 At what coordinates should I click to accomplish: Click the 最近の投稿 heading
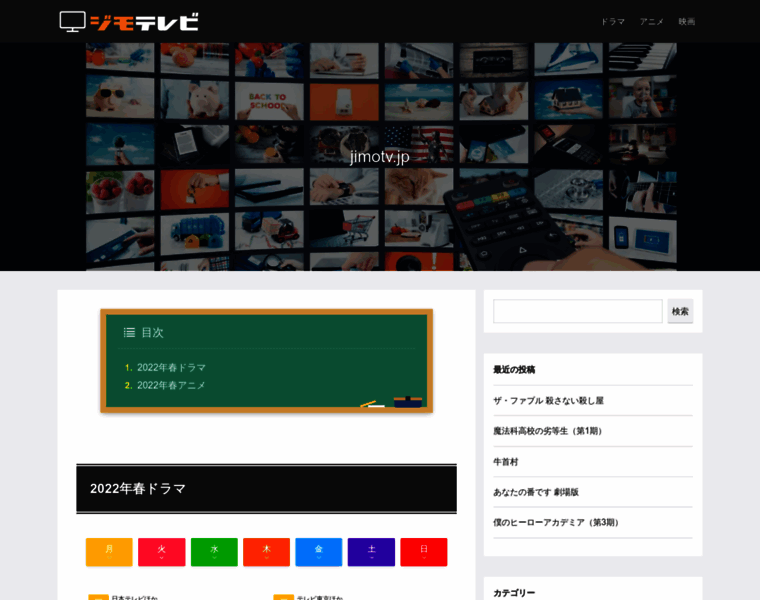(x=514, y=370)
